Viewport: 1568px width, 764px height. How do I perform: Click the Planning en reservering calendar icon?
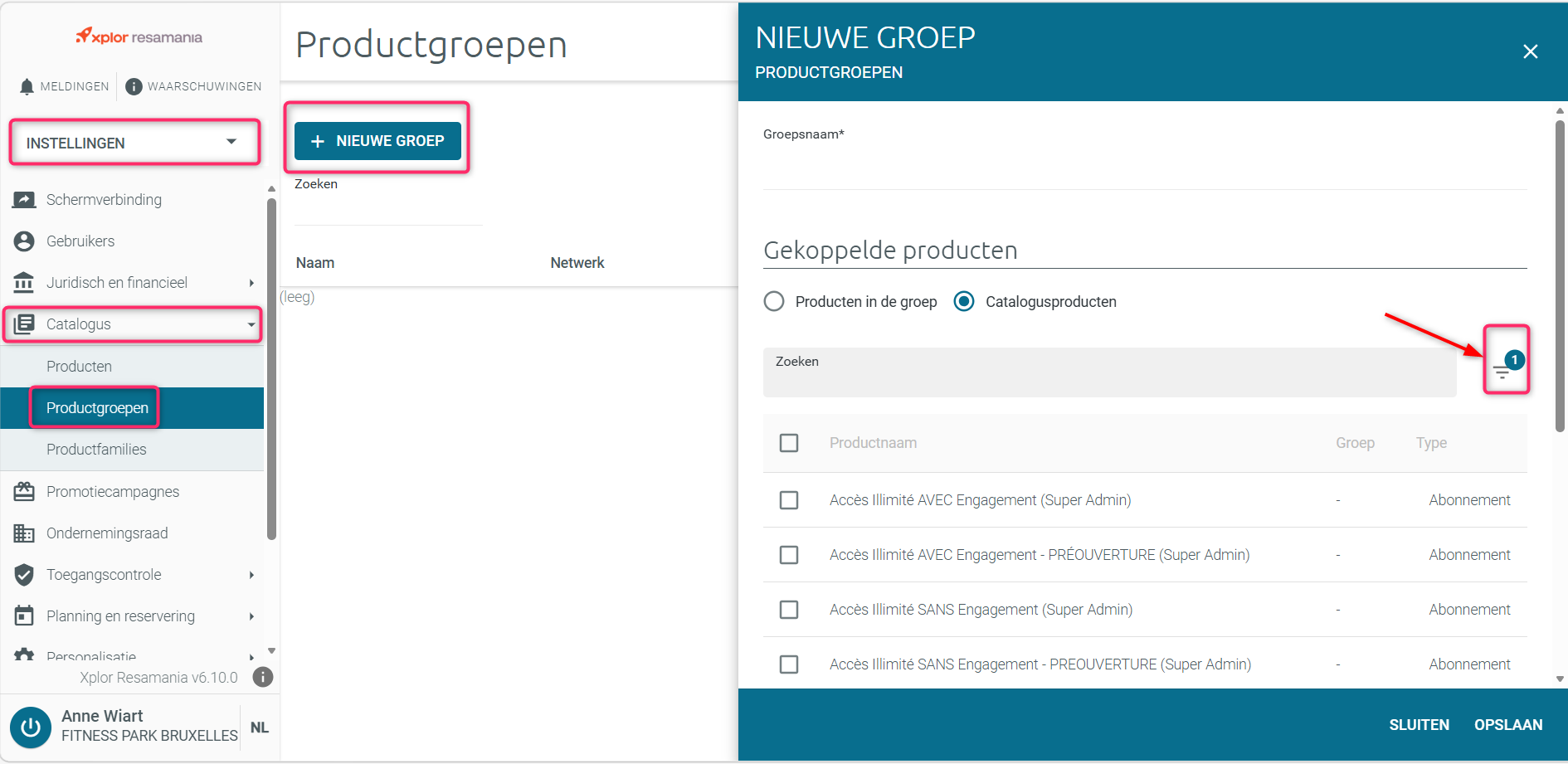coord(24,616)
